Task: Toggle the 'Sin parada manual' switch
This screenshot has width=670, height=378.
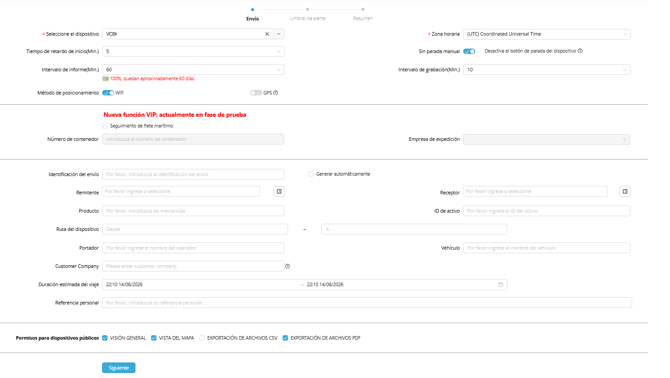Action: click(469, 51)
